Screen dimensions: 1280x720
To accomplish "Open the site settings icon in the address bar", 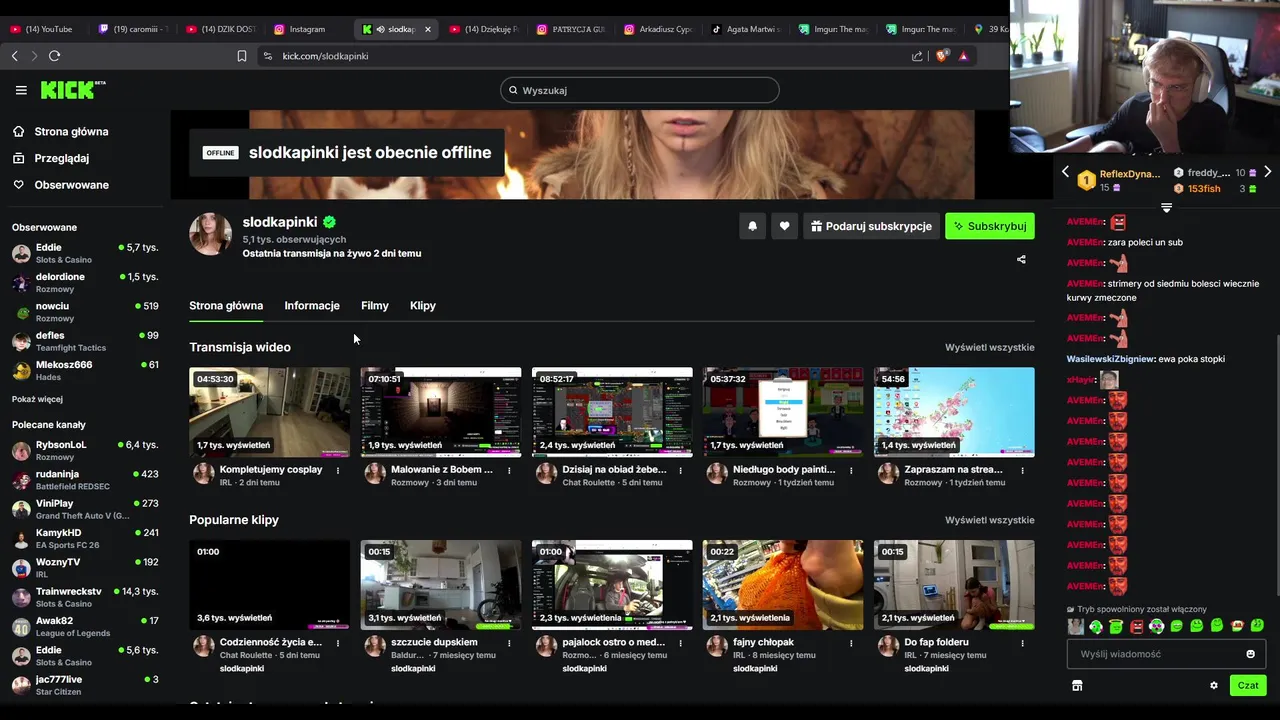I will (267, 56).
